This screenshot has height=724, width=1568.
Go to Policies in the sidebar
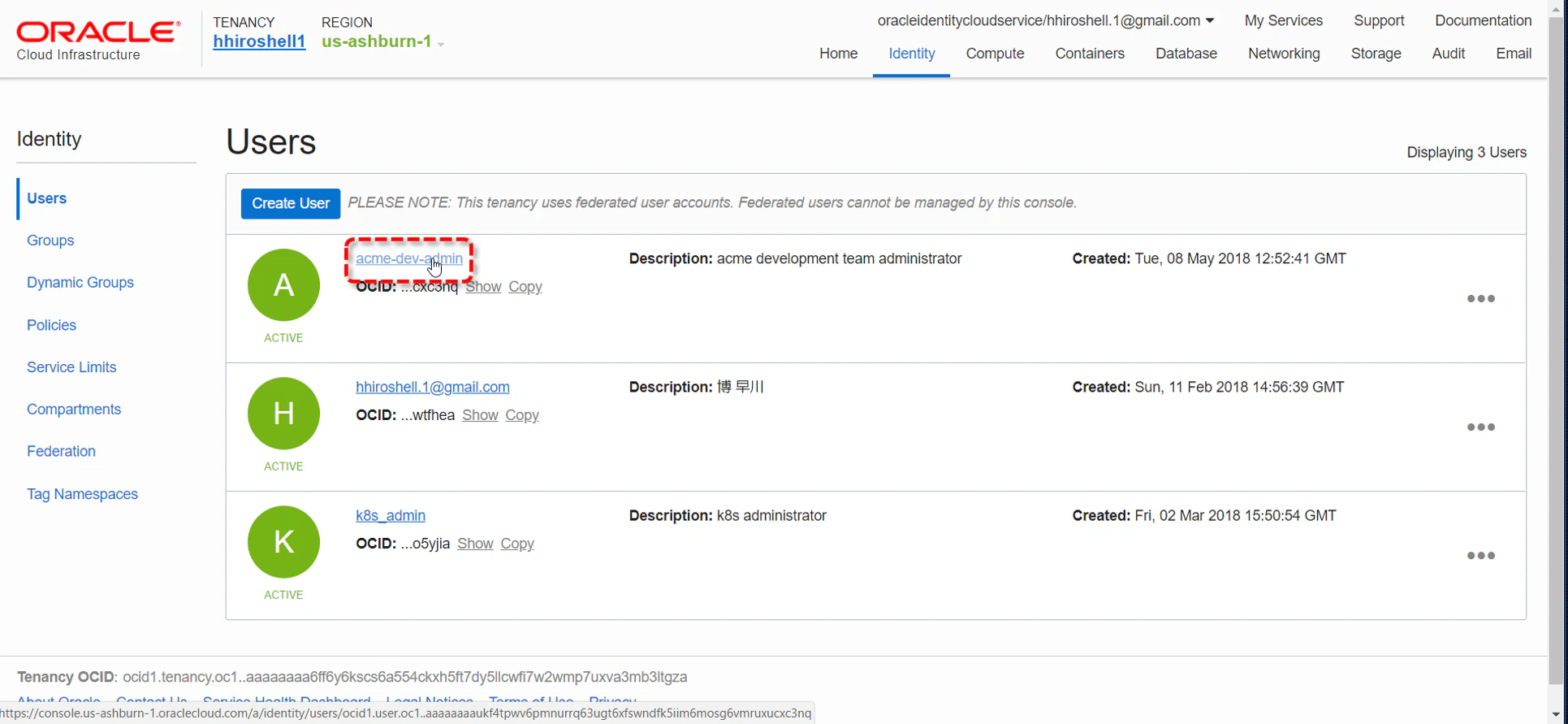(x=51, y=325)
